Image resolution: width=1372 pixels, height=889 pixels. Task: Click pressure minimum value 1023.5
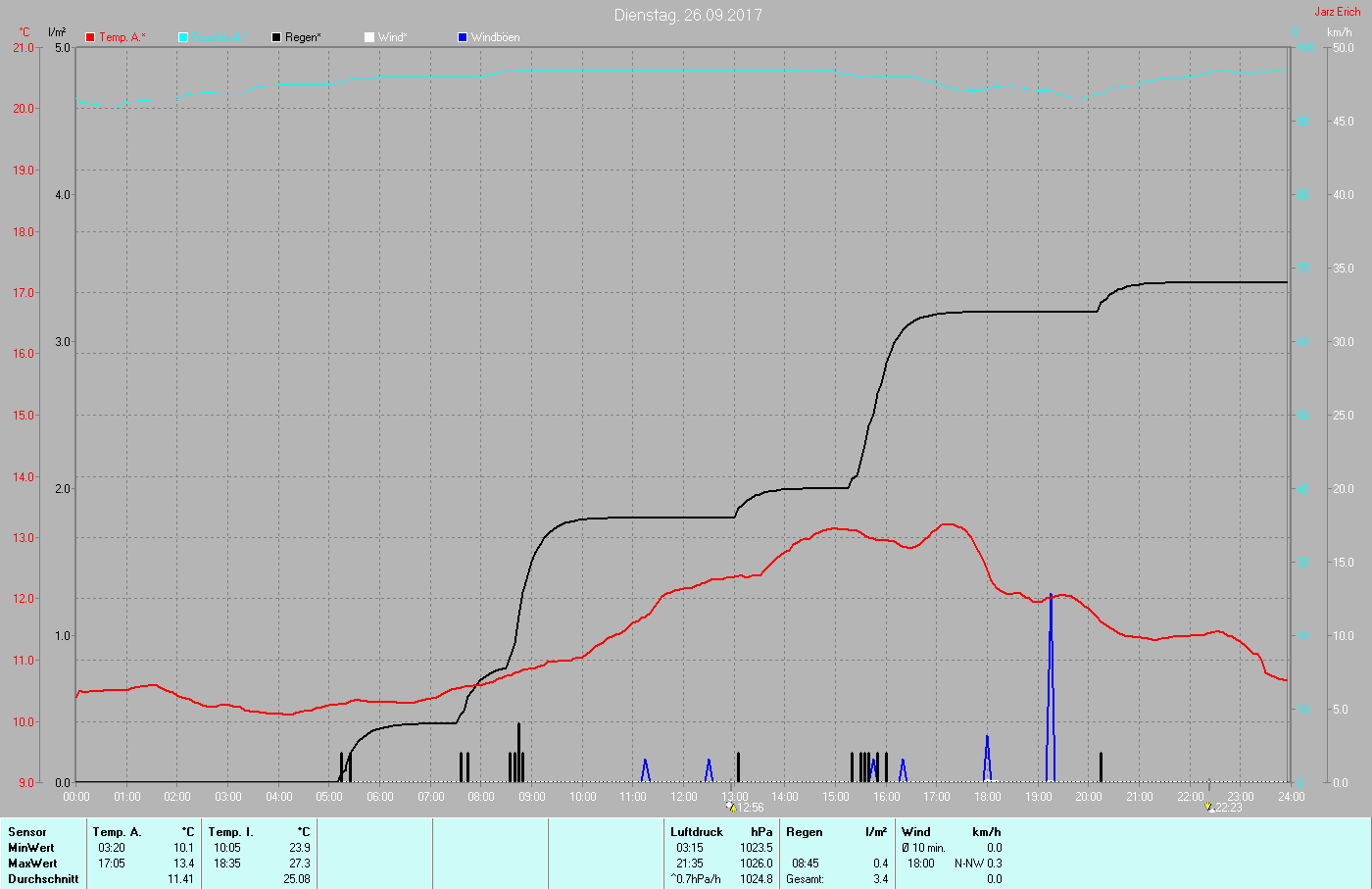click(757, 848)
